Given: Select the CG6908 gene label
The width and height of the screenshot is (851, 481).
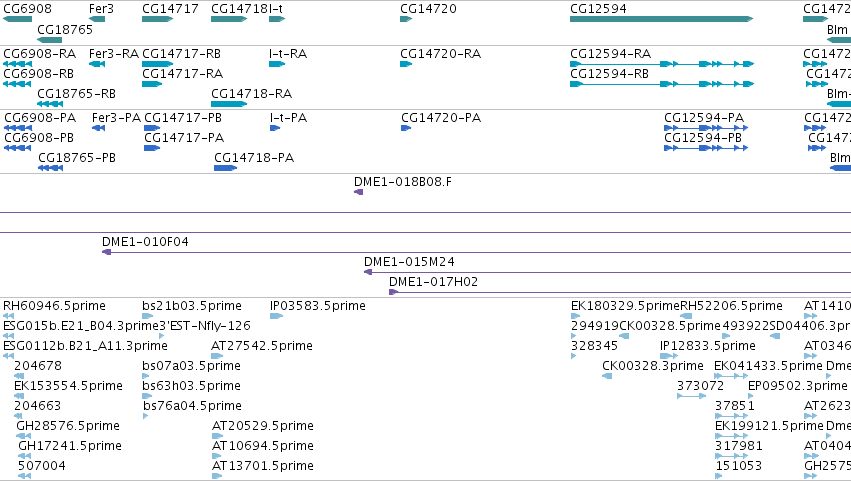Looking at the screenshot, I should click(x=27, y=9).
